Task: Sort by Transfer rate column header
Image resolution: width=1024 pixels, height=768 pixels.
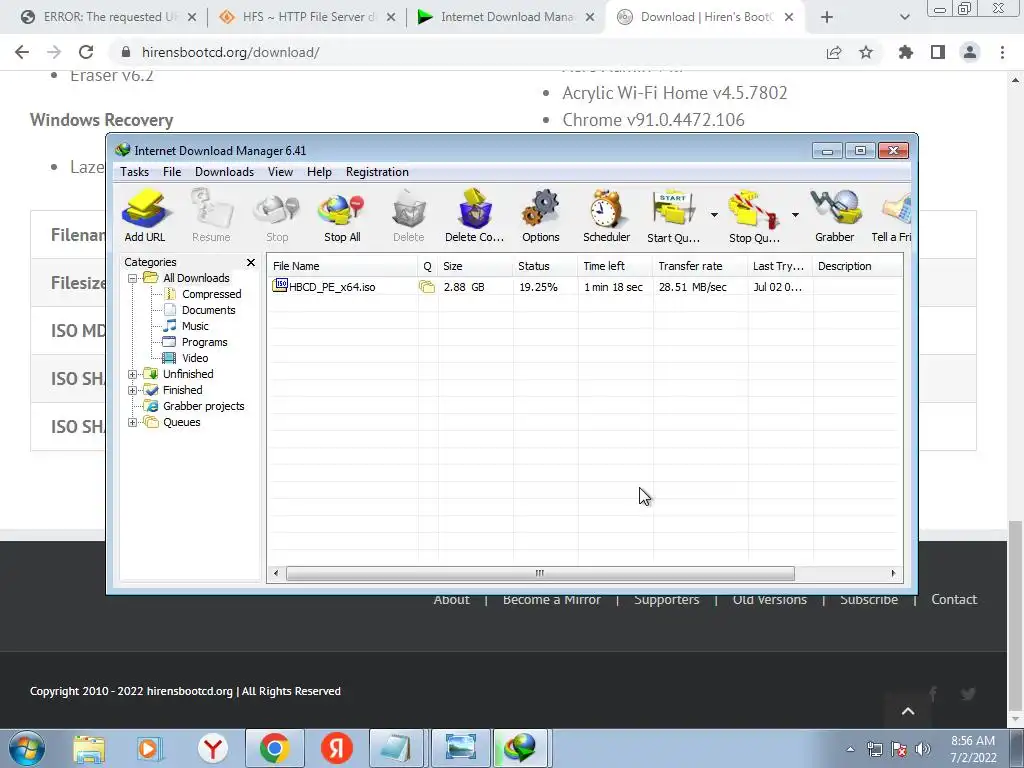Action: 700,266
